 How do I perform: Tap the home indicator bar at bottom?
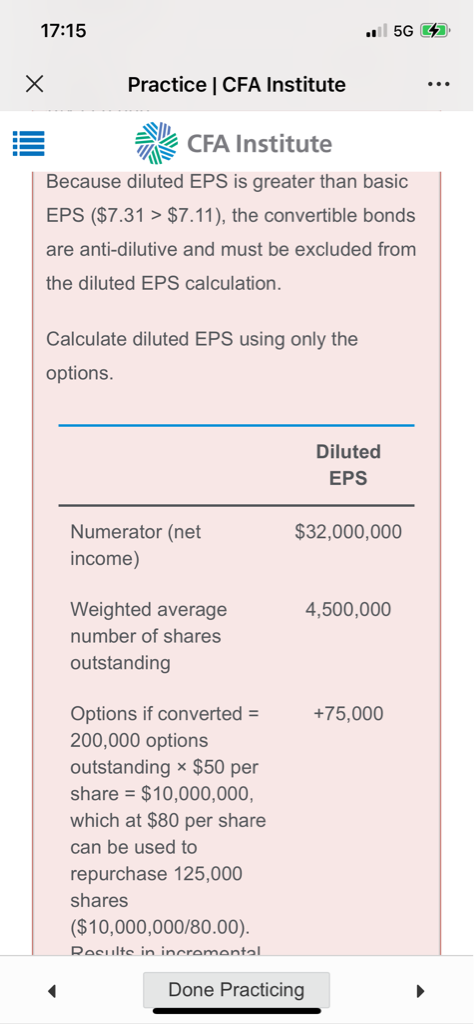(x=236, y=1011)
